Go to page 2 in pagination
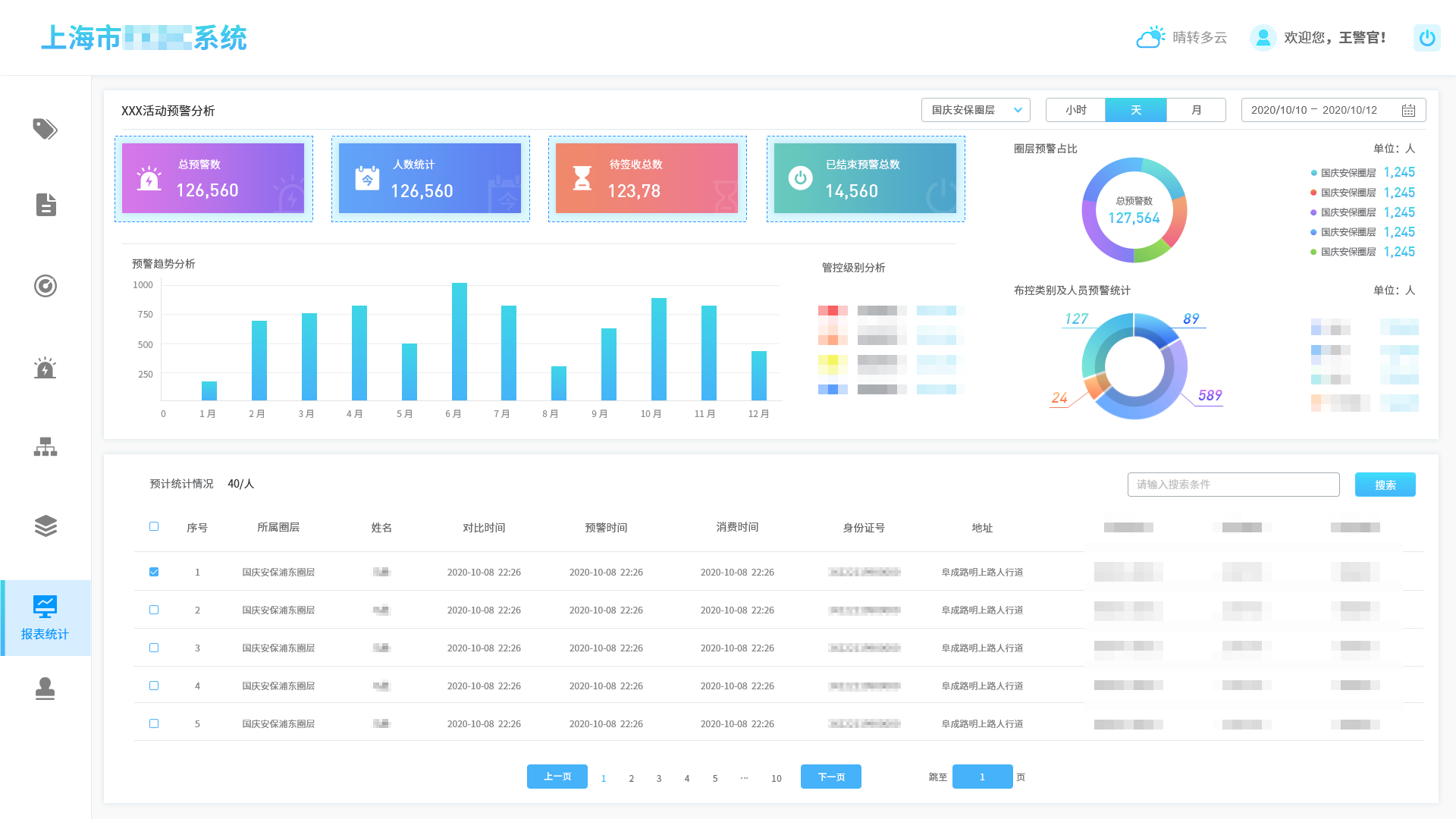Screen dimensions: 1456x819 coord(631,778)
